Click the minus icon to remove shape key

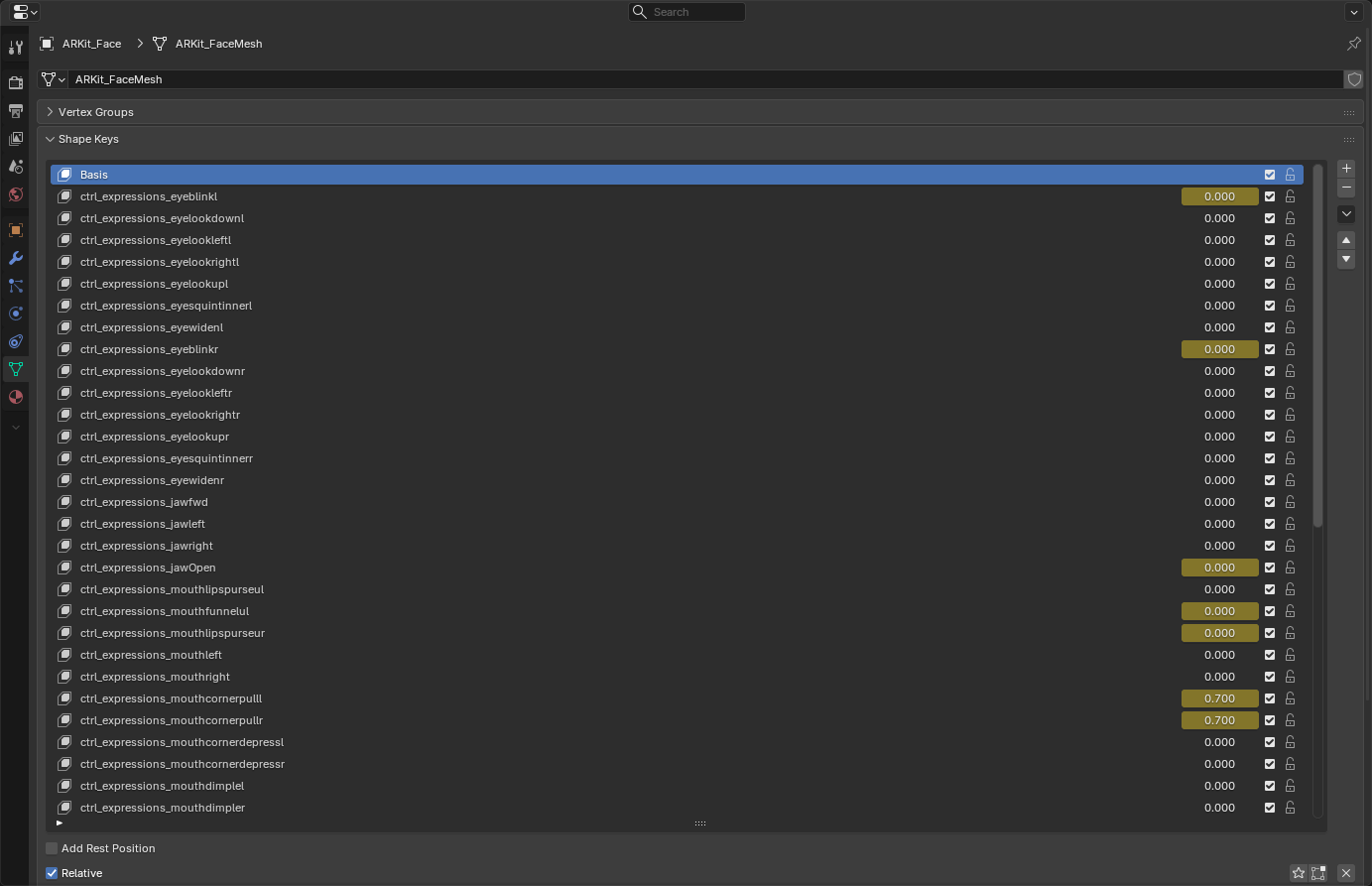point(1346,188)
